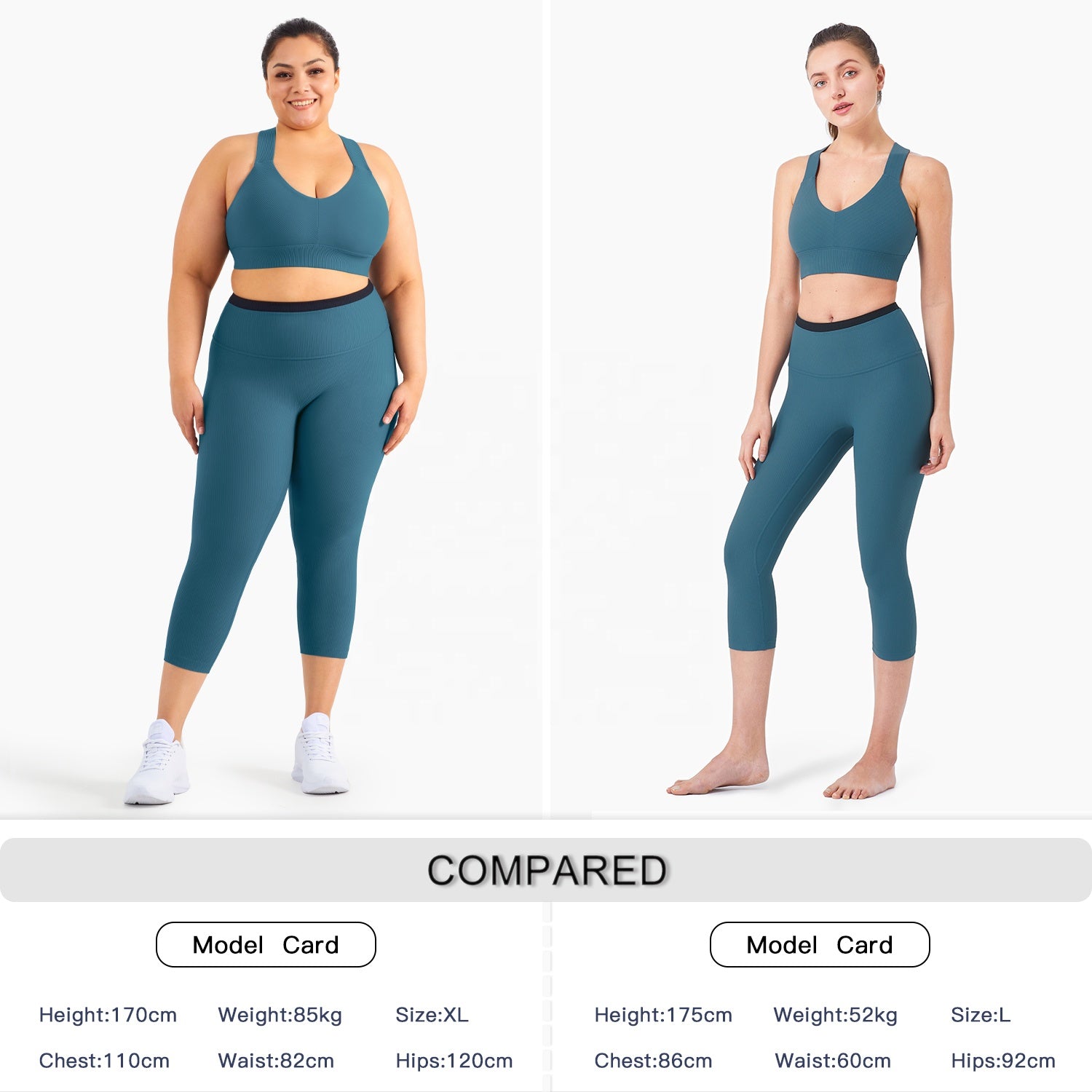Select the Chest:110cm measurement
Screen dimensions: 1092x1092
point(104,1061)
